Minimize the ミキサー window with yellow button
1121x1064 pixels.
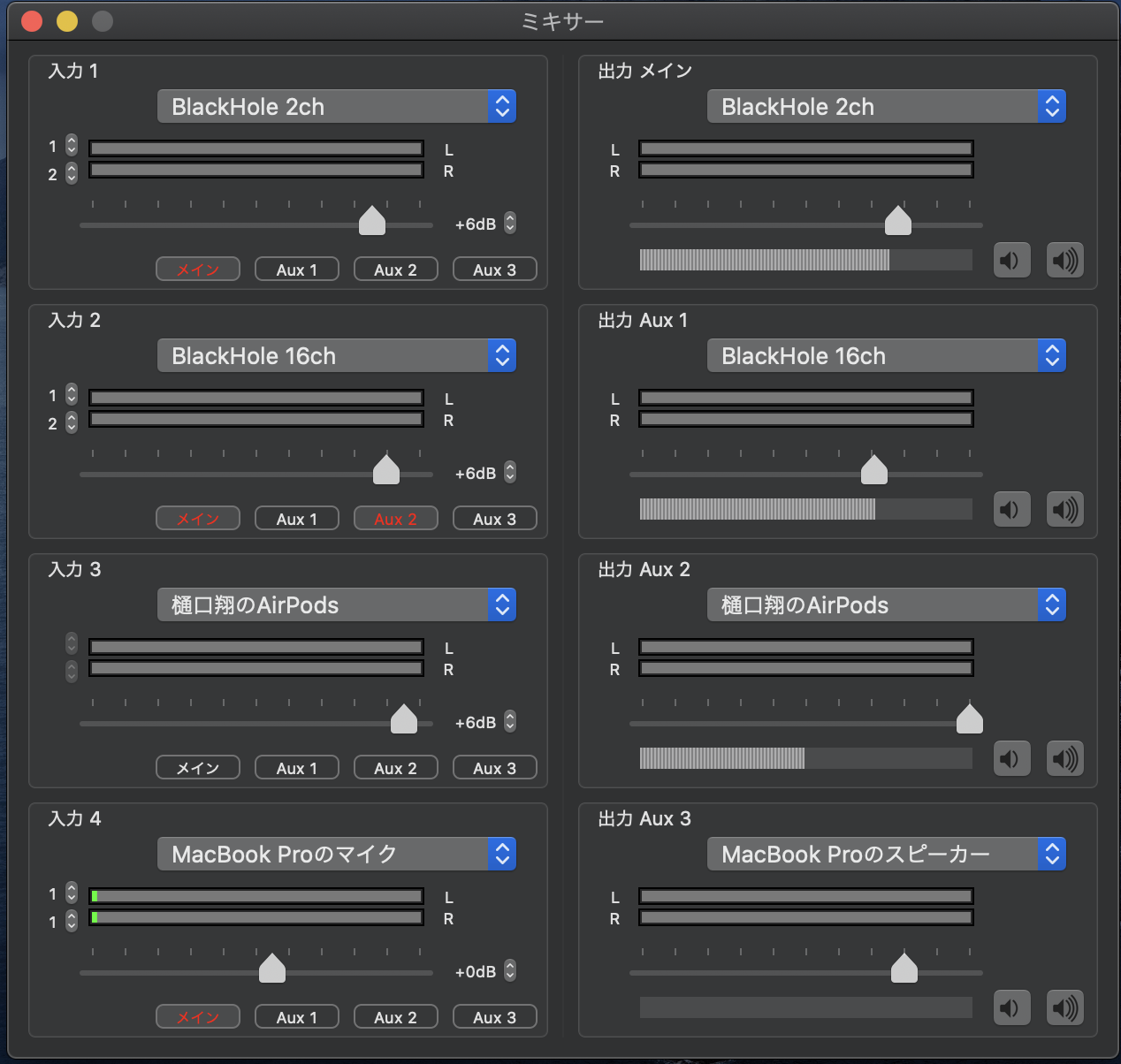click(x=67, y=21)
